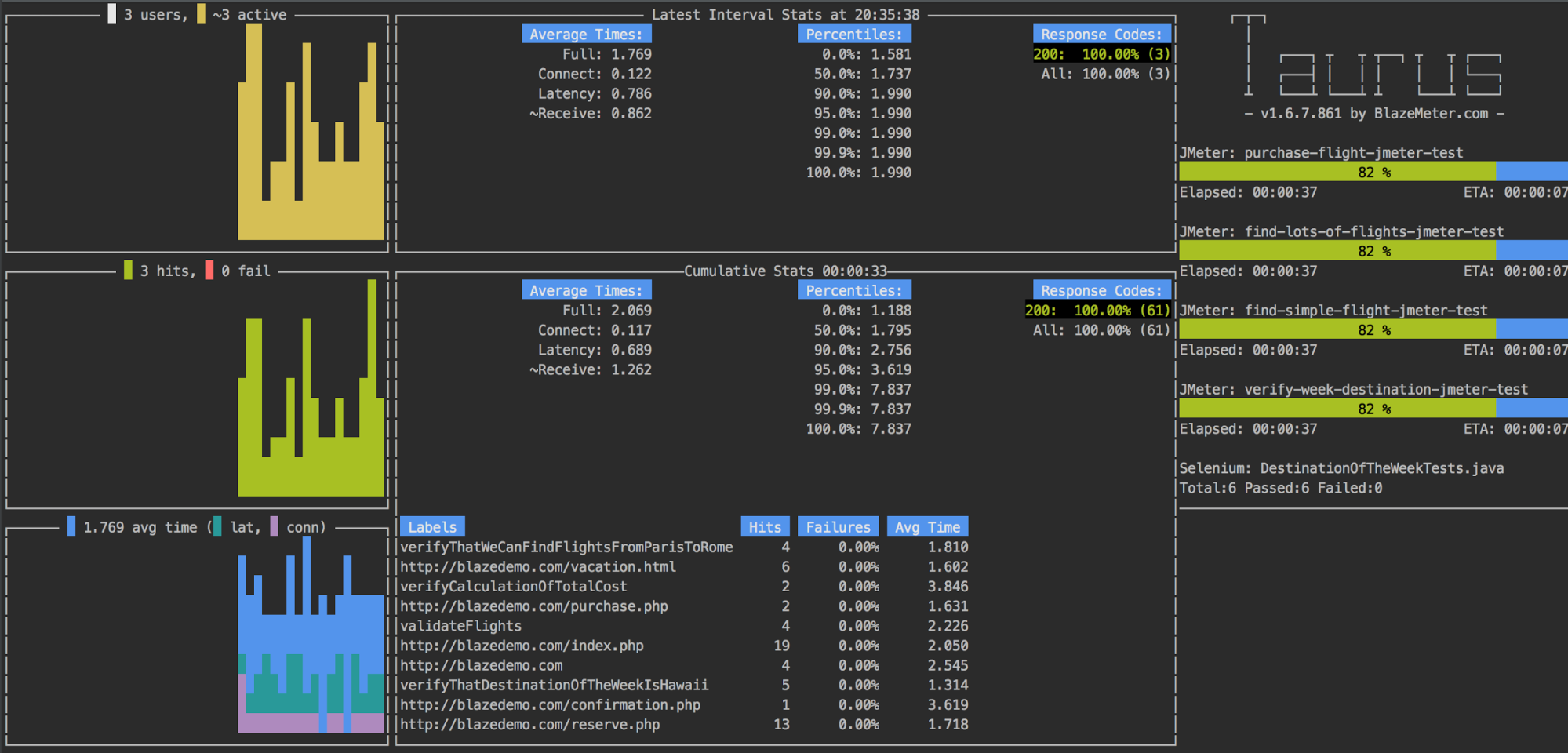The width and height of the screenshot is (1568, 753).
Task: Click Cumulative Stats All response codes row
Action: click(x=1101, y=329)
